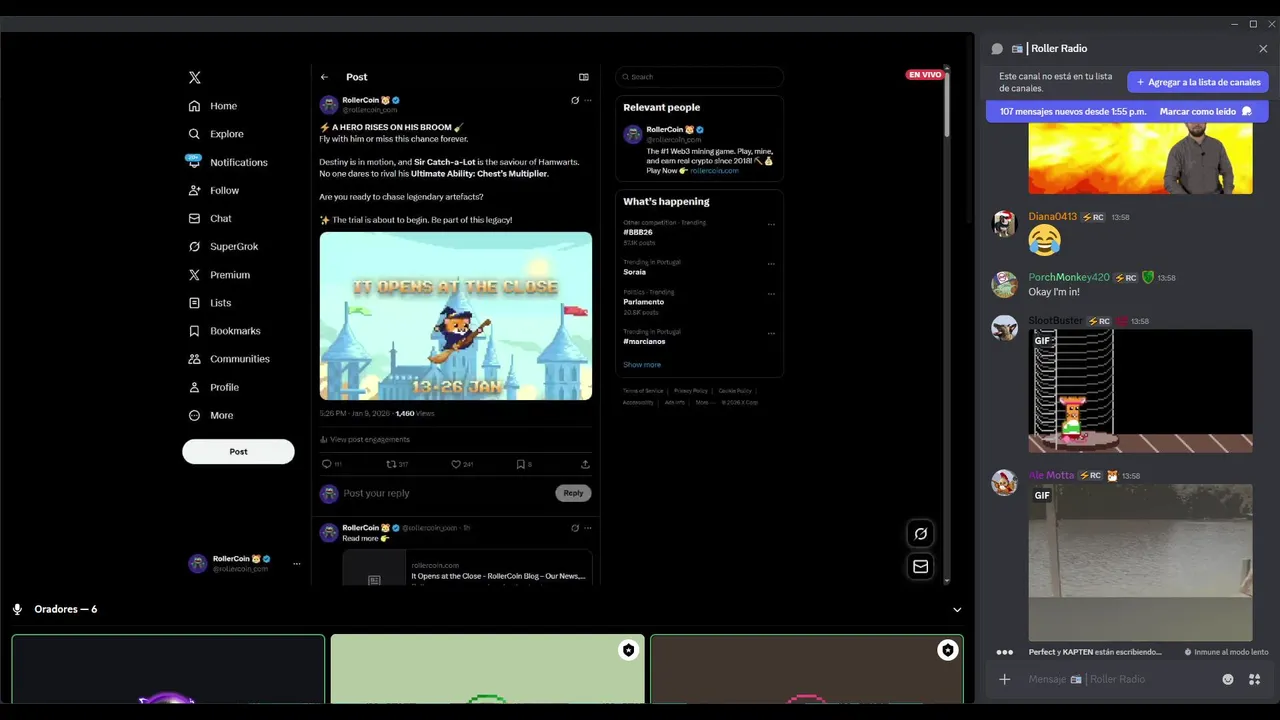Open the rollercoin.com blog link card

coord(467,567)
